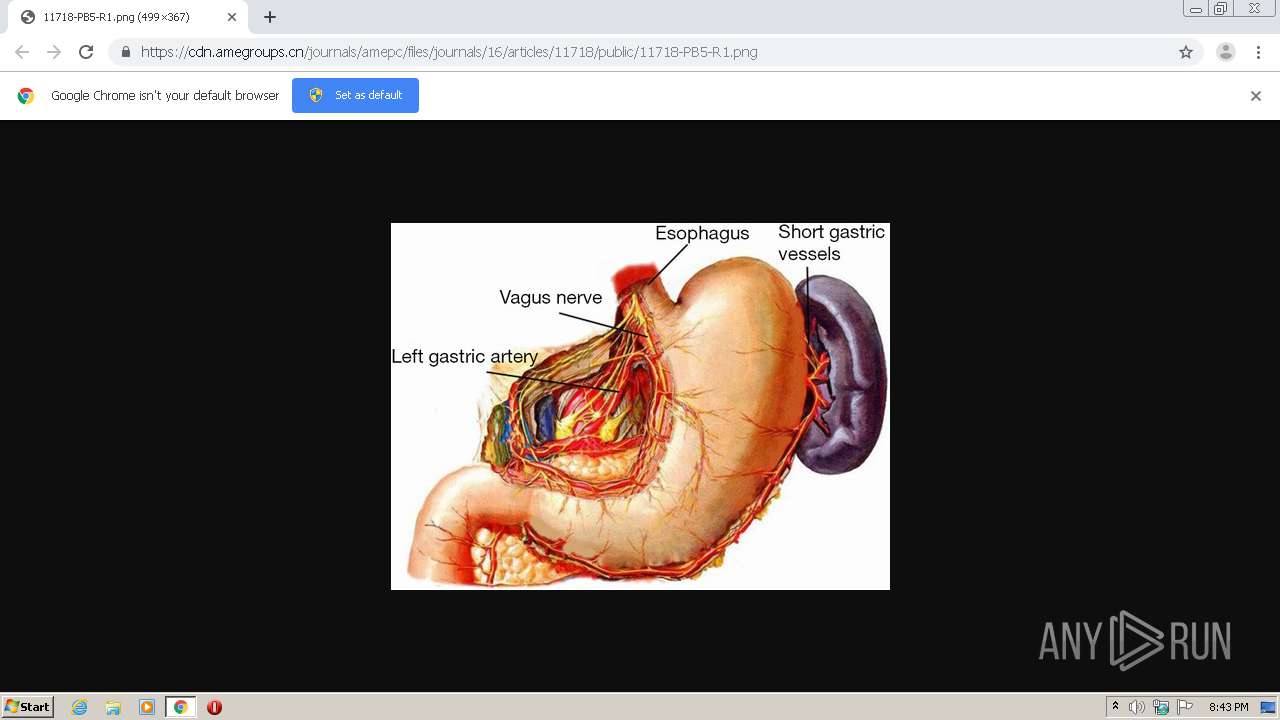Bookmark this page with the star icon
Viewport: 1280px width, 720px height.
1186,52
